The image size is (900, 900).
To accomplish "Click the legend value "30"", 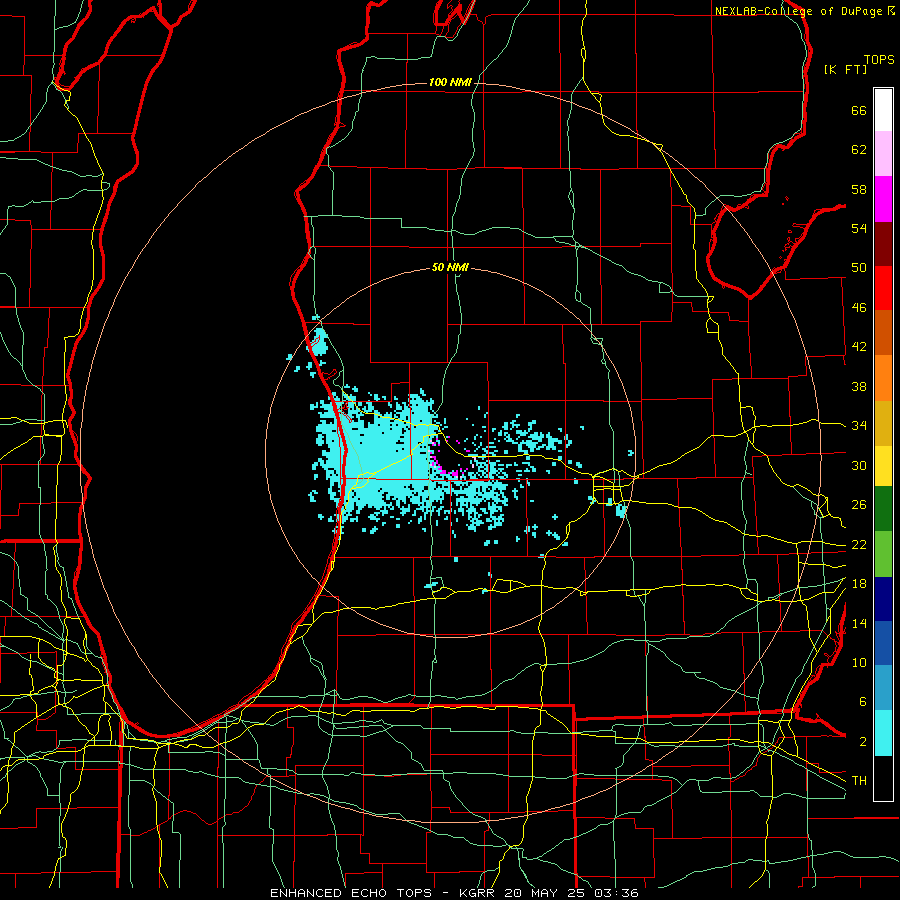I will tap(859, 465).
